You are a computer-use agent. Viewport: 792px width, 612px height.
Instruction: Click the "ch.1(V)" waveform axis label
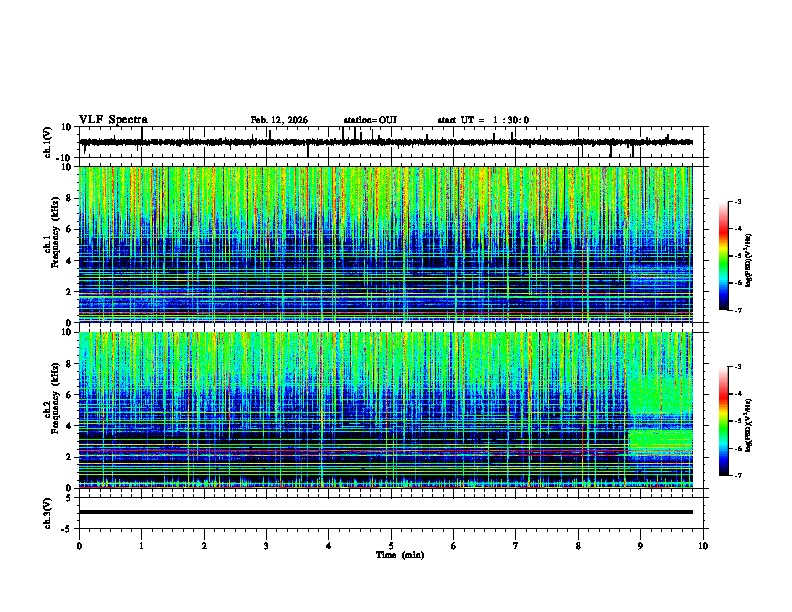49,142
